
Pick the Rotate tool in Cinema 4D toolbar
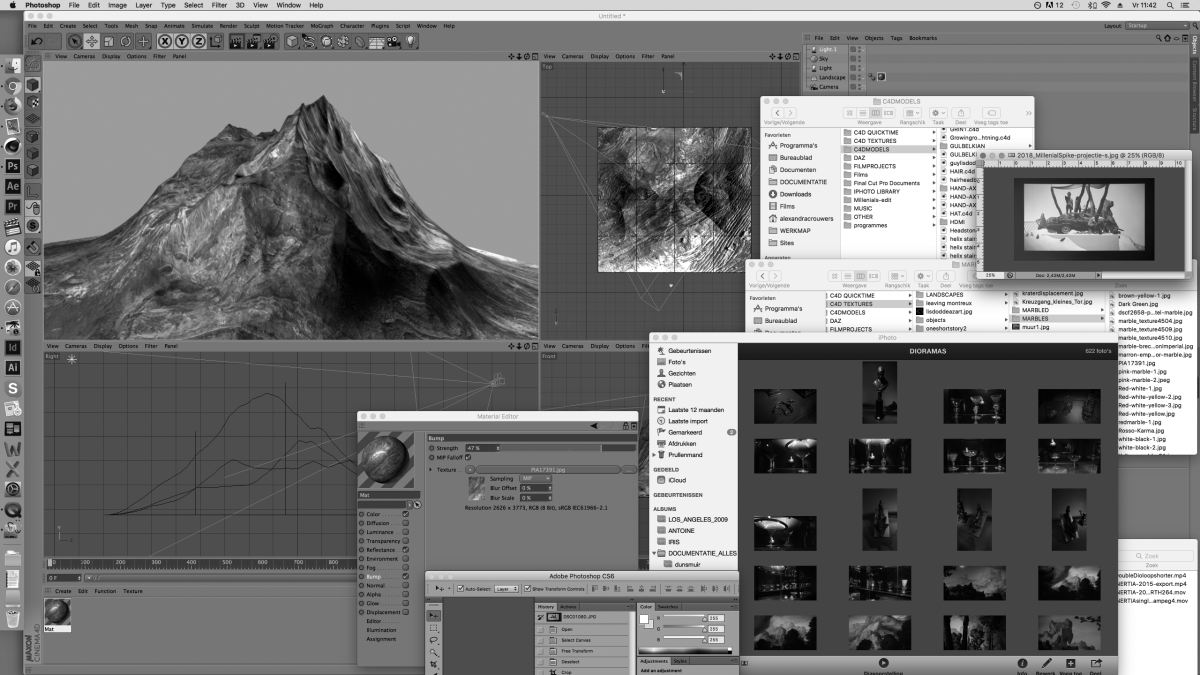point(125,41)
